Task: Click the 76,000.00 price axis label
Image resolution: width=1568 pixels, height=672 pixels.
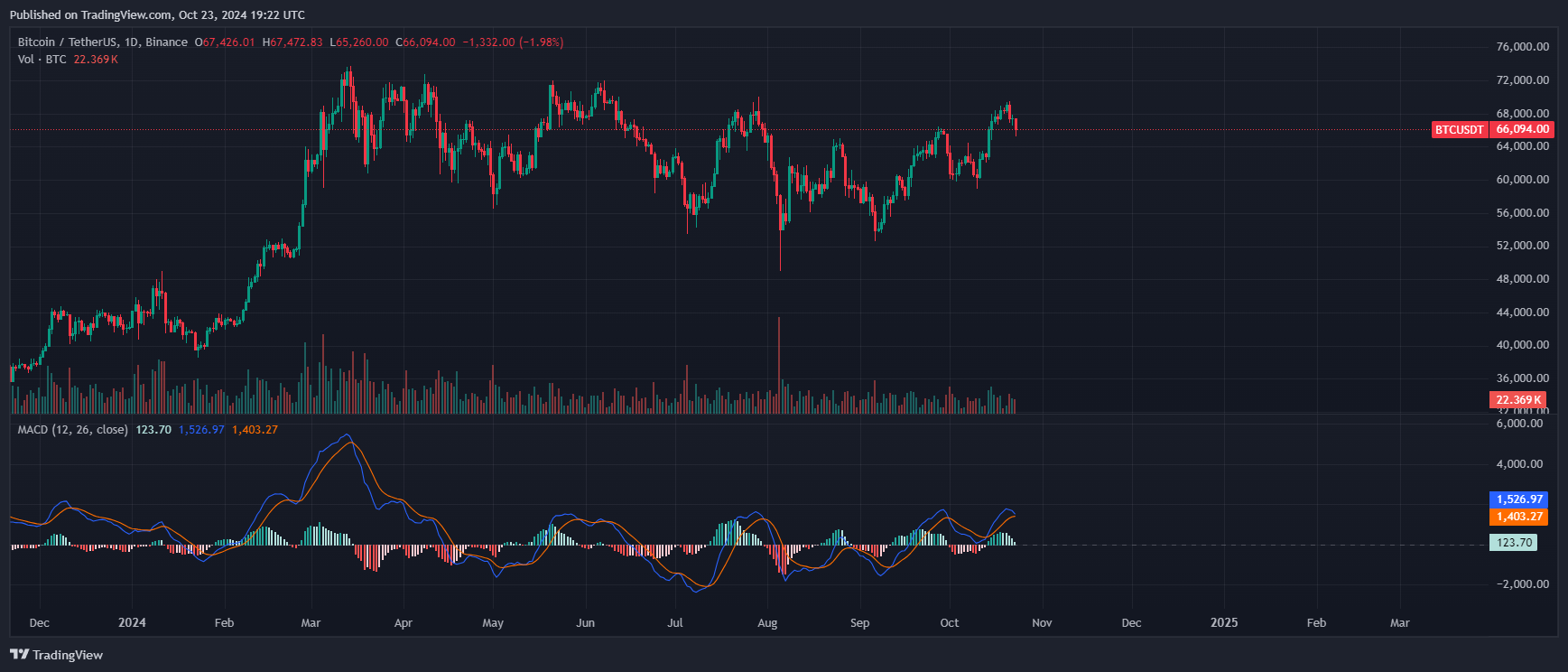Action: pos(1522,47)
